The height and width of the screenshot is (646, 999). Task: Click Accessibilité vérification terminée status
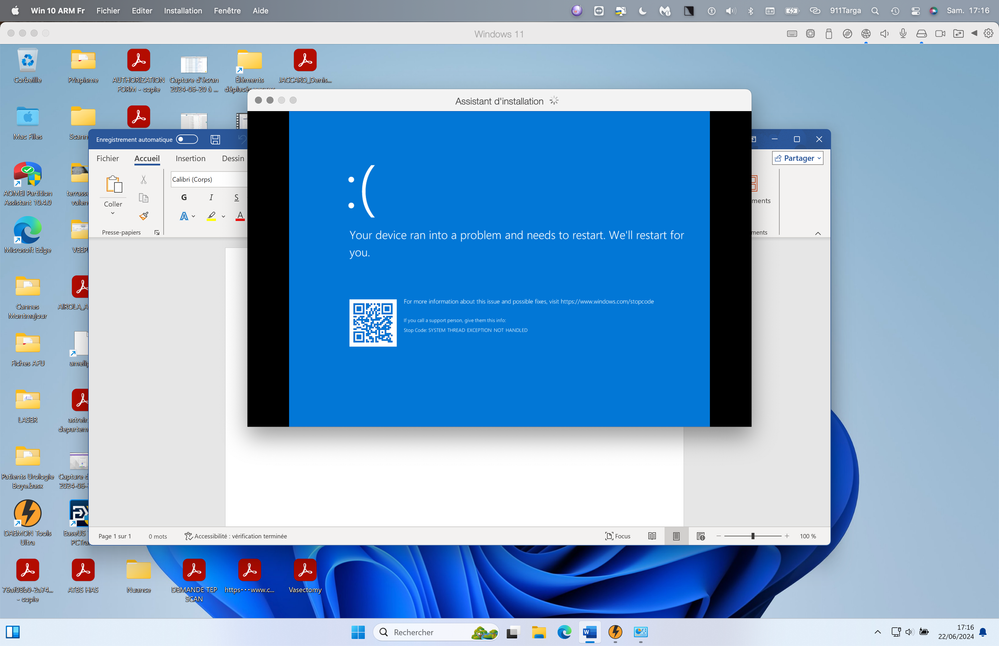[x=236, y=536]
